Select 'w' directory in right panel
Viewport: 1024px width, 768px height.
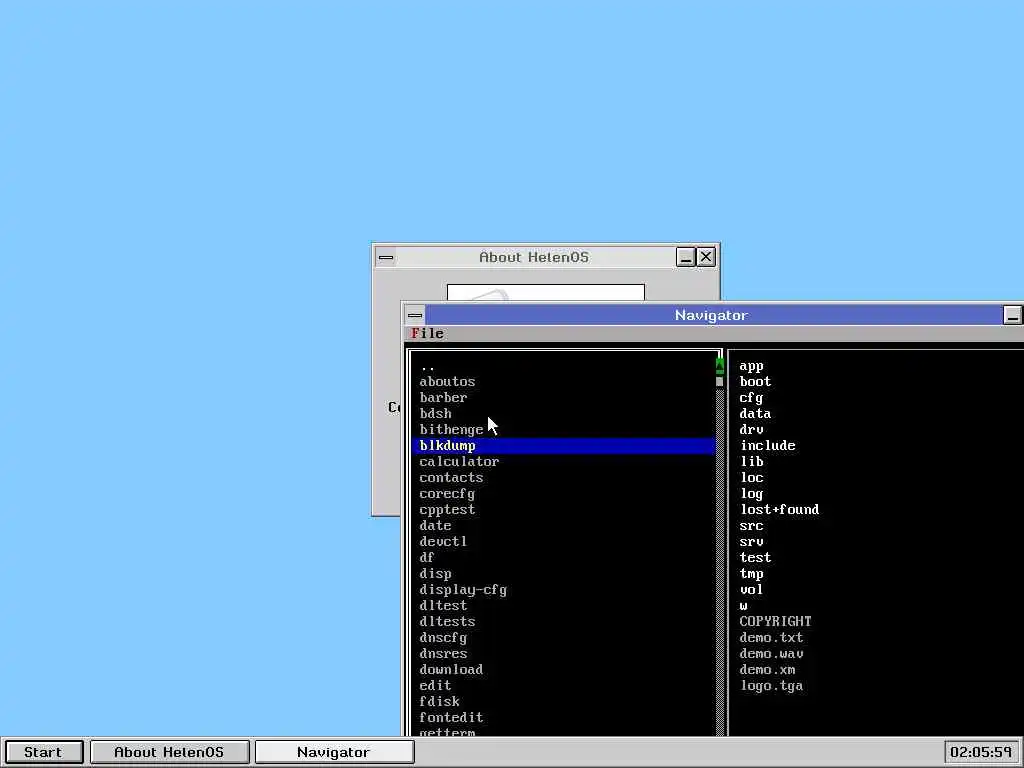click(744, 606)
